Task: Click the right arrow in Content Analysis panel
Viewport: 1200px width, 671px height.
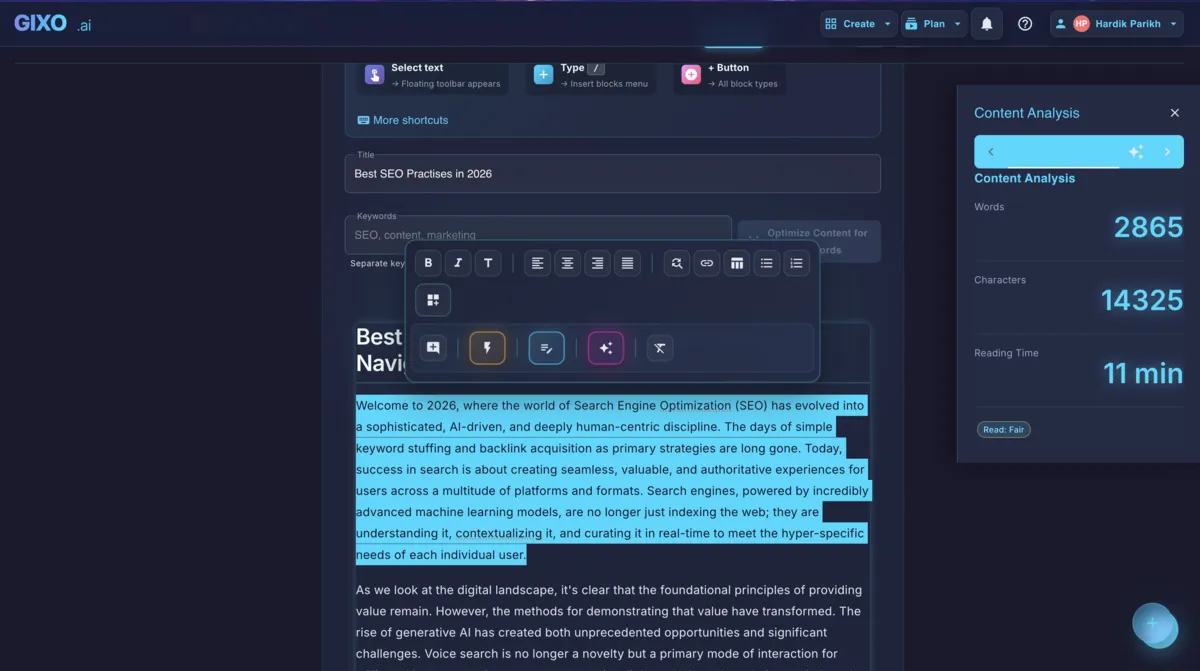Action: [x=1166, y=151]
